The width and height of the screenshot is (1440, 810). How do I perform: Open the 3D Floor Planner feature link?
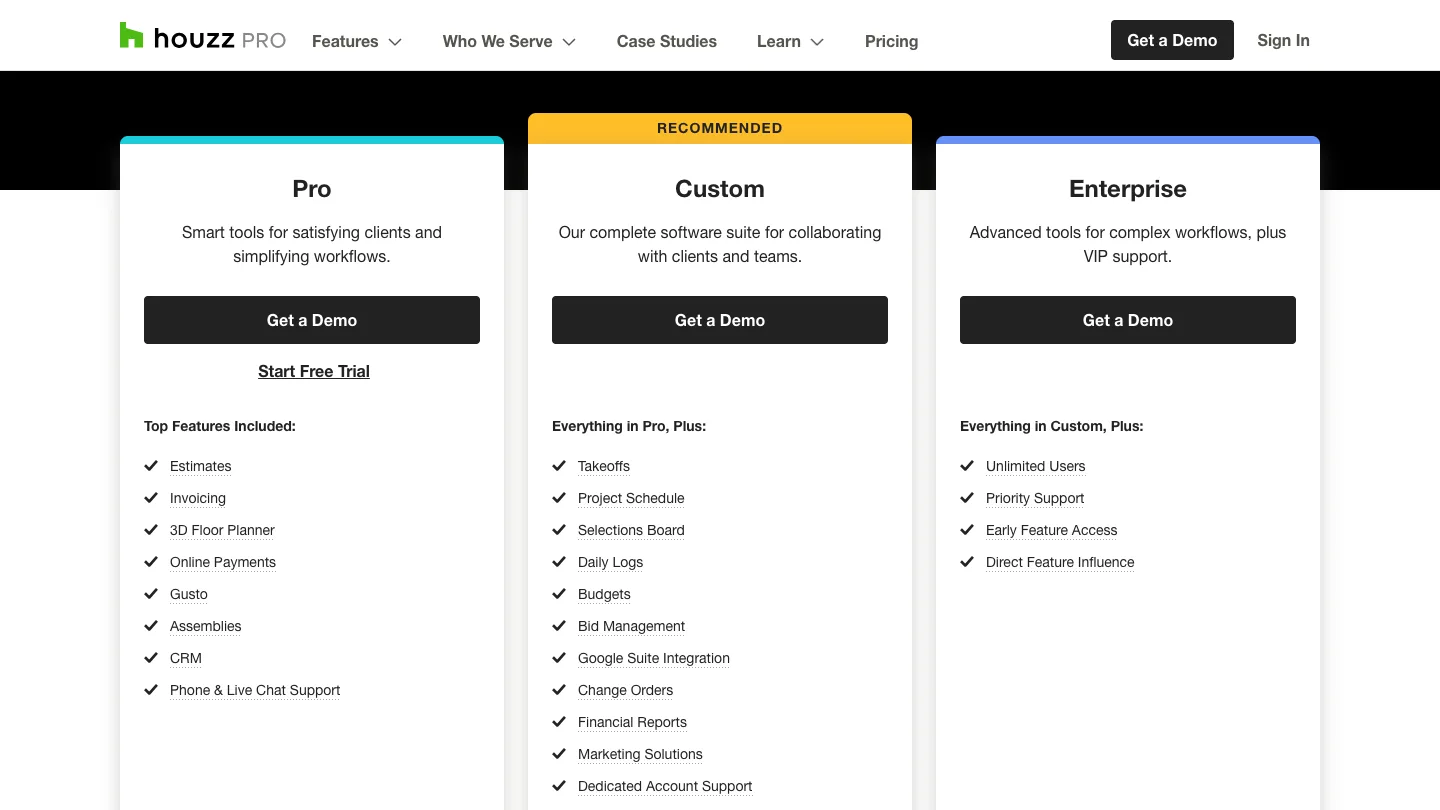222,530
